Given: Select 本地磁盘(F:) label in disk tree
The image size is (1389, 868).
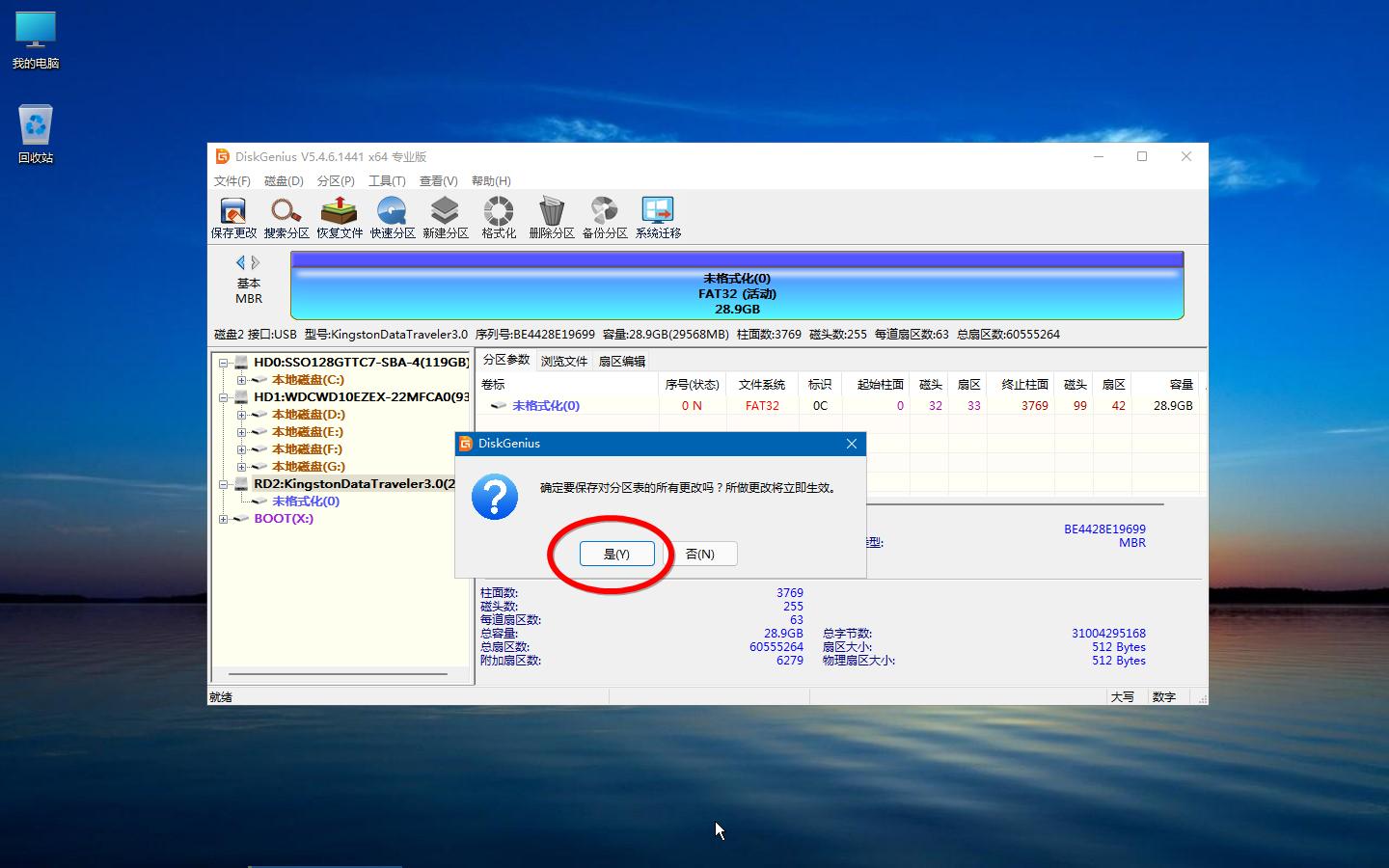Looking at the screenshot, I should tap(307, 449).
